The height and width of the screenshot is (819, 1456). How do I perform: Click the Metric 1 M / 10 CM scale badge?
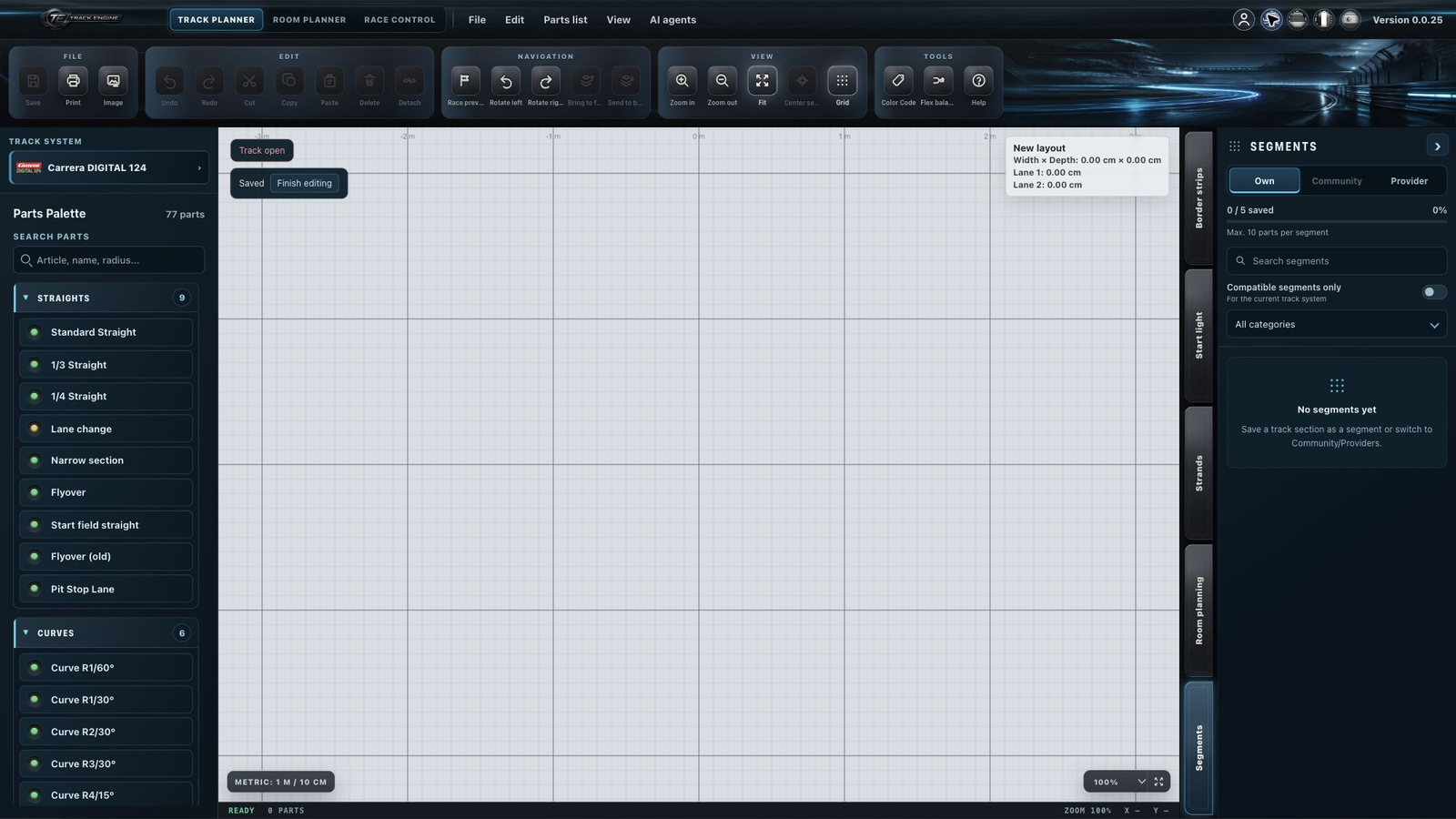click(x=280, y=782)
